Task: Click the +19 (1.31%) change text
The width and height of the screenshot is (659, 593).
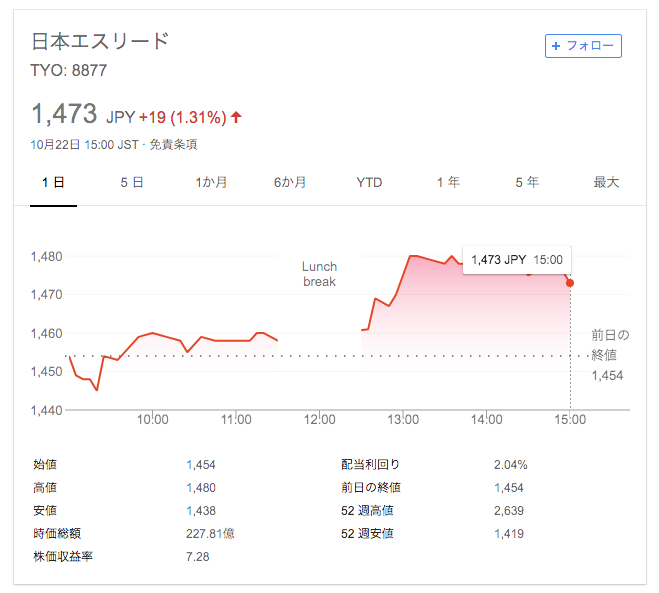Action: pos(183,117)
